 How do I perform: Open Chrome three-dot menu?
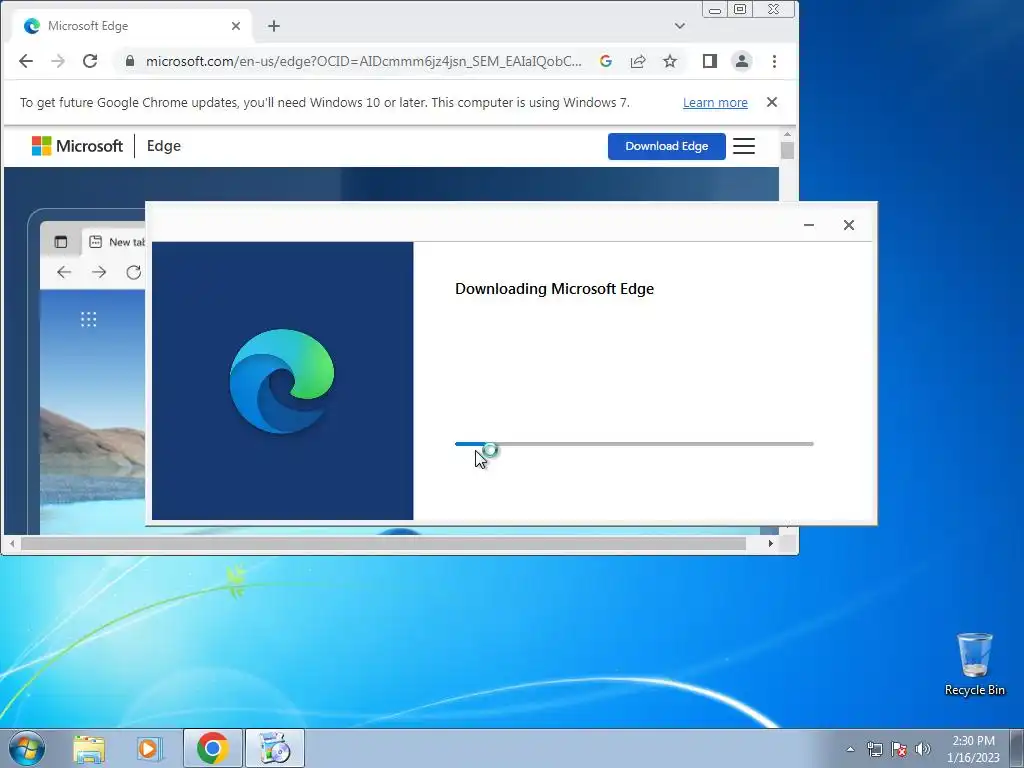coord(775,61)
